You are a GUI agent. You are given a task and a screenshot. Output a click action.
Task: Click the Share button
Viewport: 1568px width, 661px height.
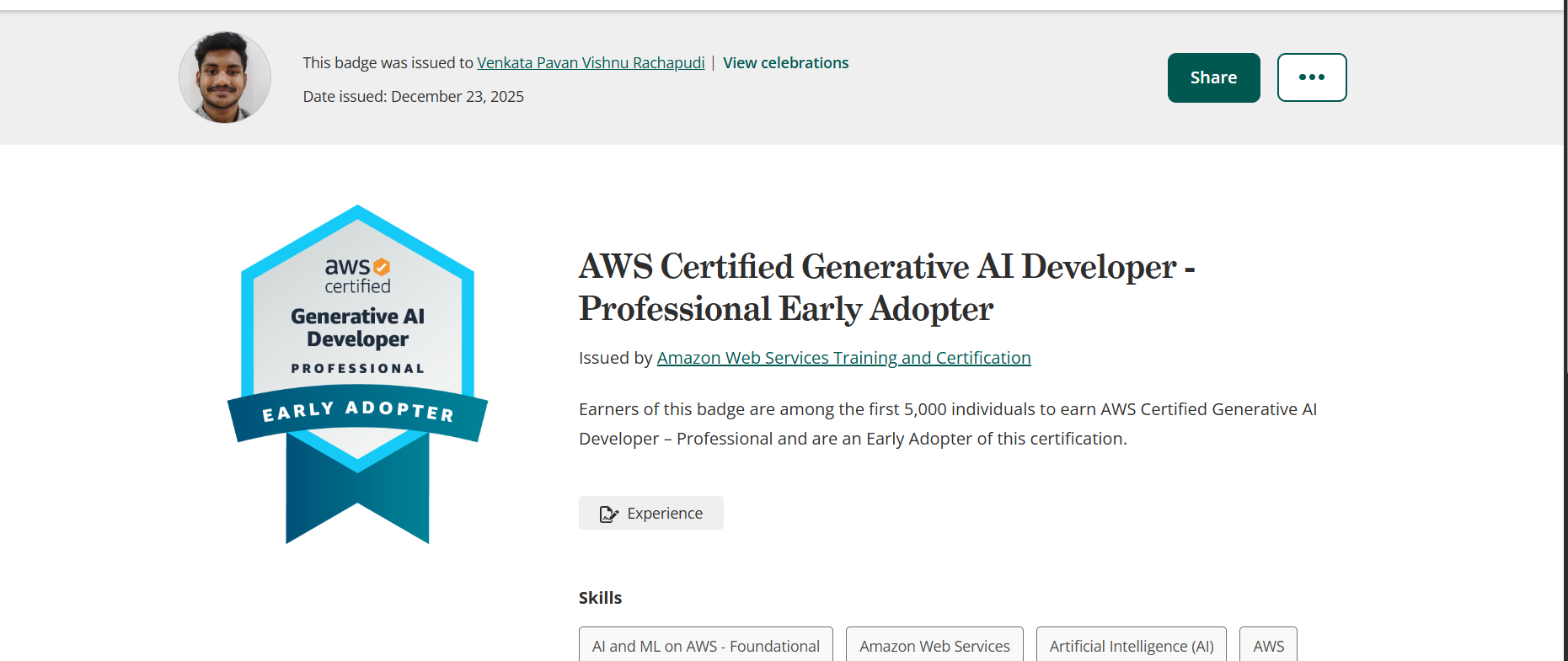point(1213,77)
